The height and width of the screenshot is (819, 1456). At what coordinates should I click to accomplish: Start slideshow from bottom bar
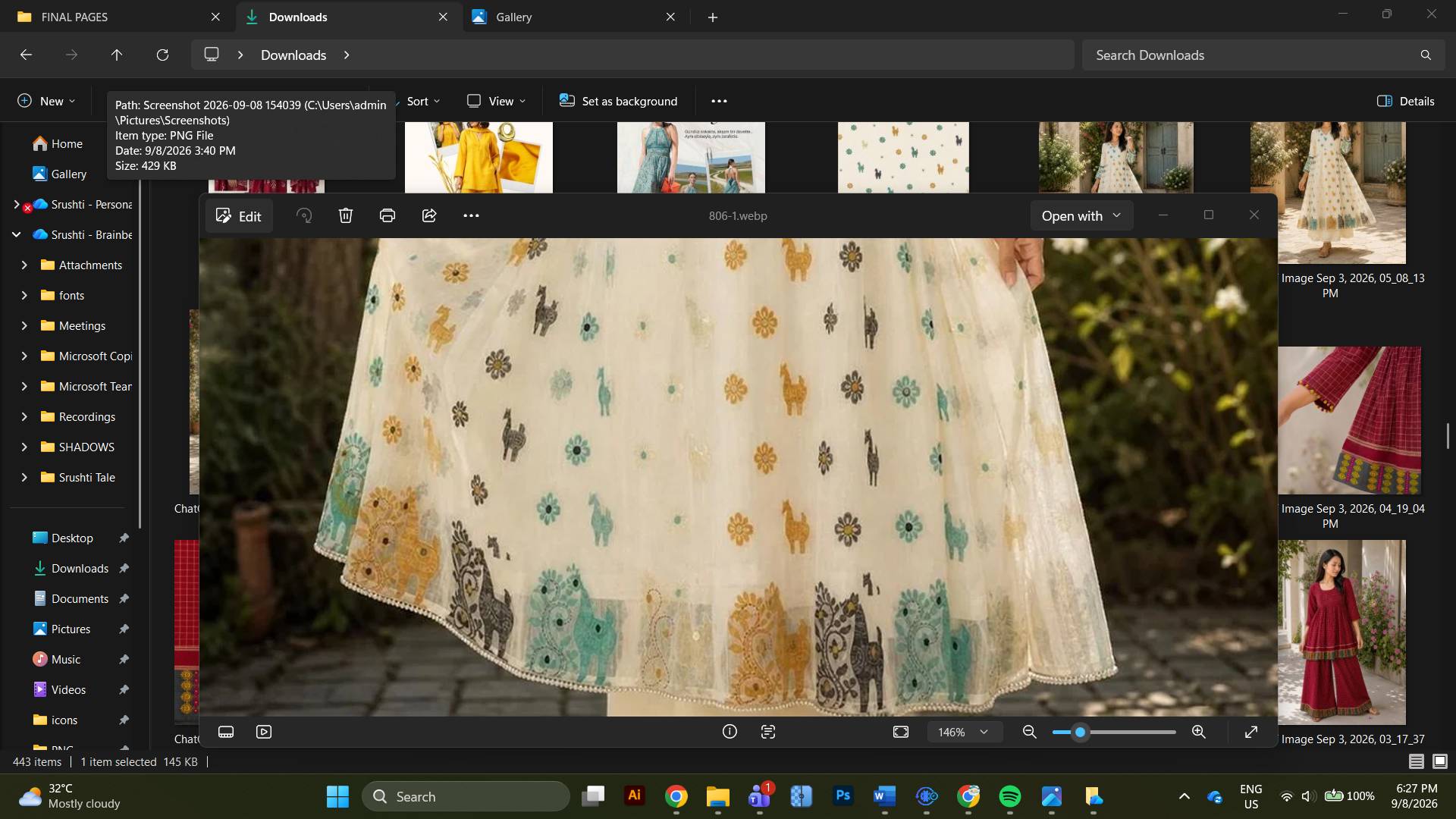tap(264, 732)
